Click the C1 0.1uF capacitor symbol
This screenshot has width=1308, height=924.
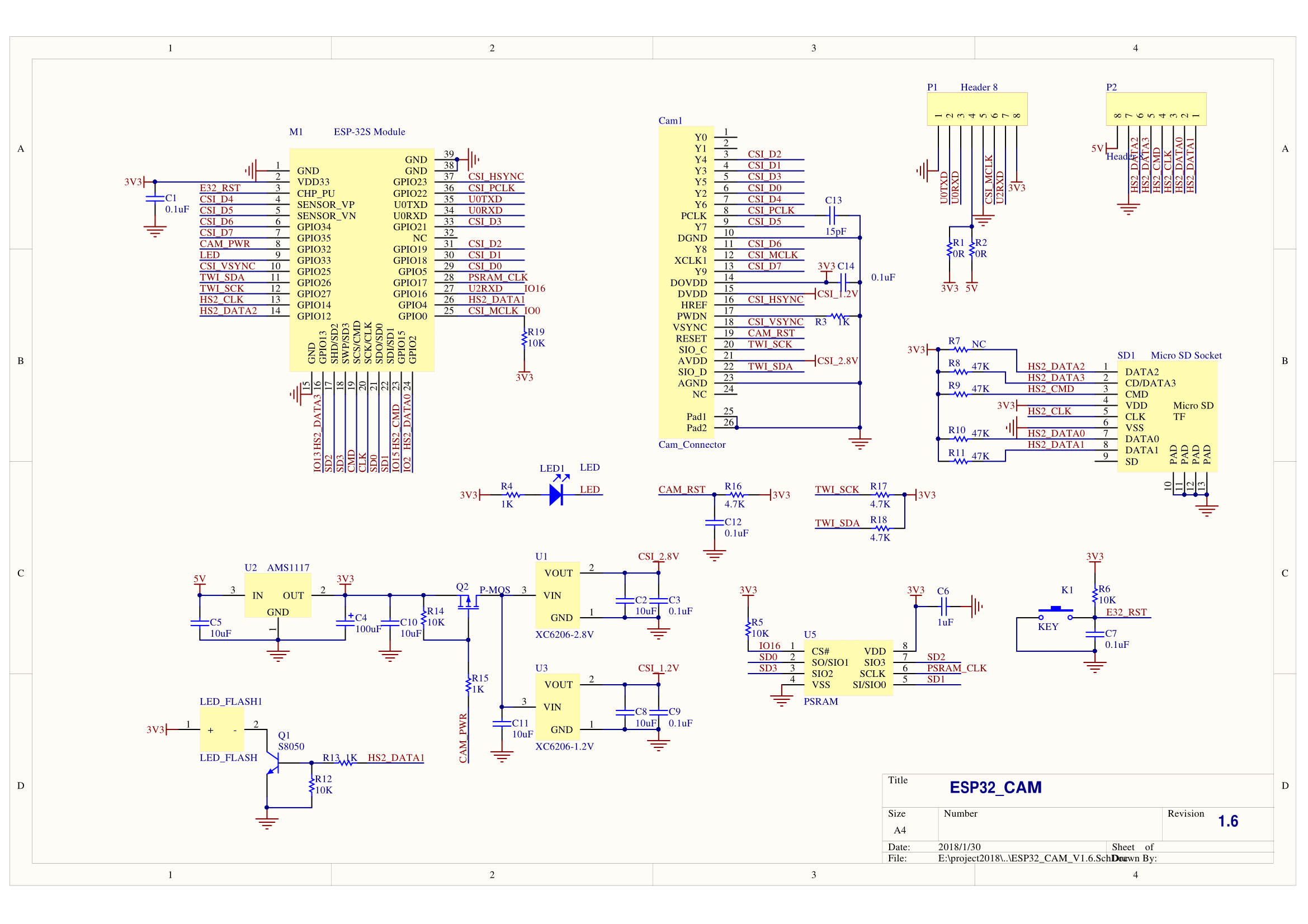155,198
